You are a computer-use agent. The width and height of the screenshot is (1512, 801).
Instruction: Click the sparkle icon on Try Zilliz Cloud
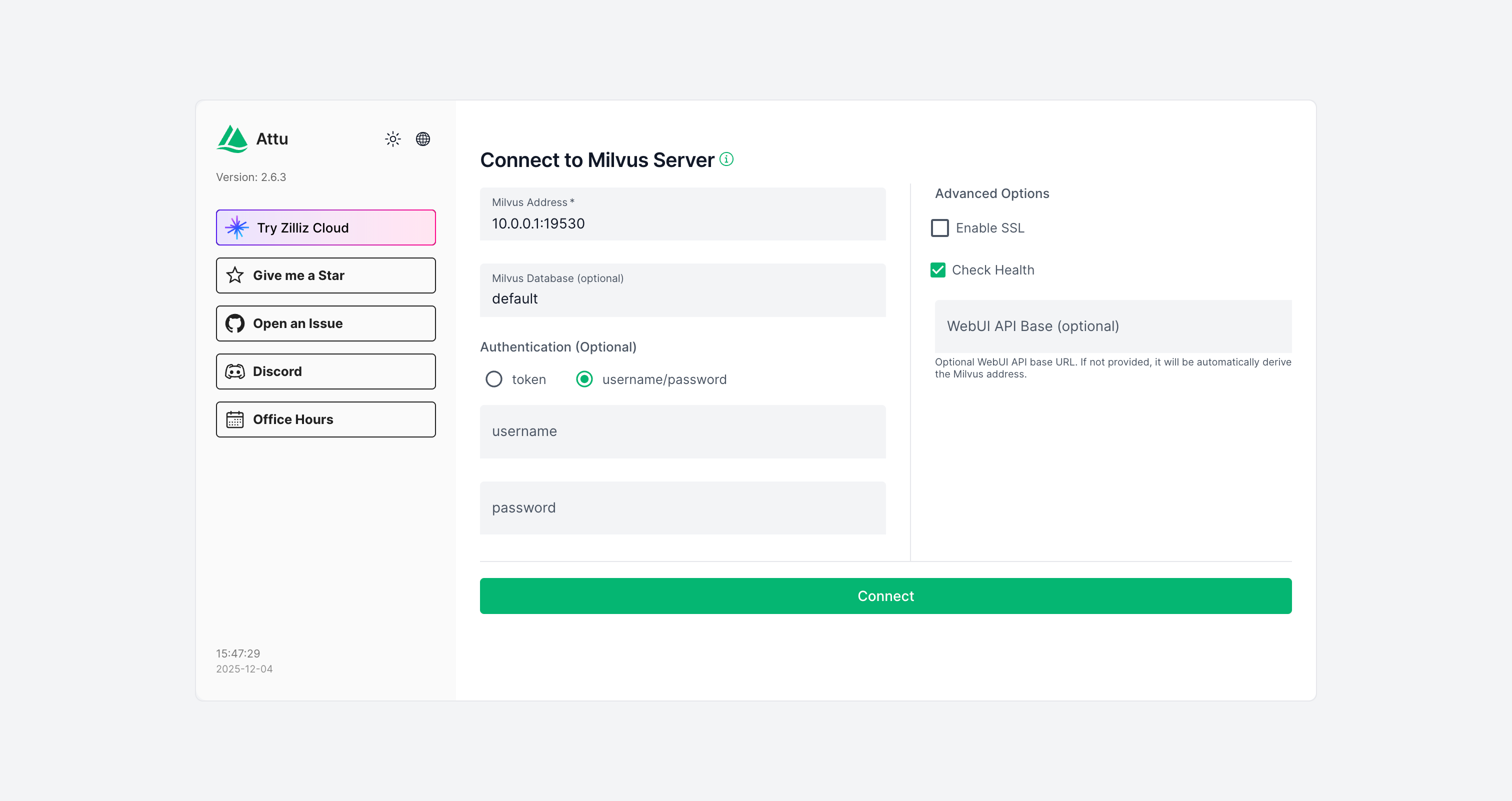tap(236, 227)
